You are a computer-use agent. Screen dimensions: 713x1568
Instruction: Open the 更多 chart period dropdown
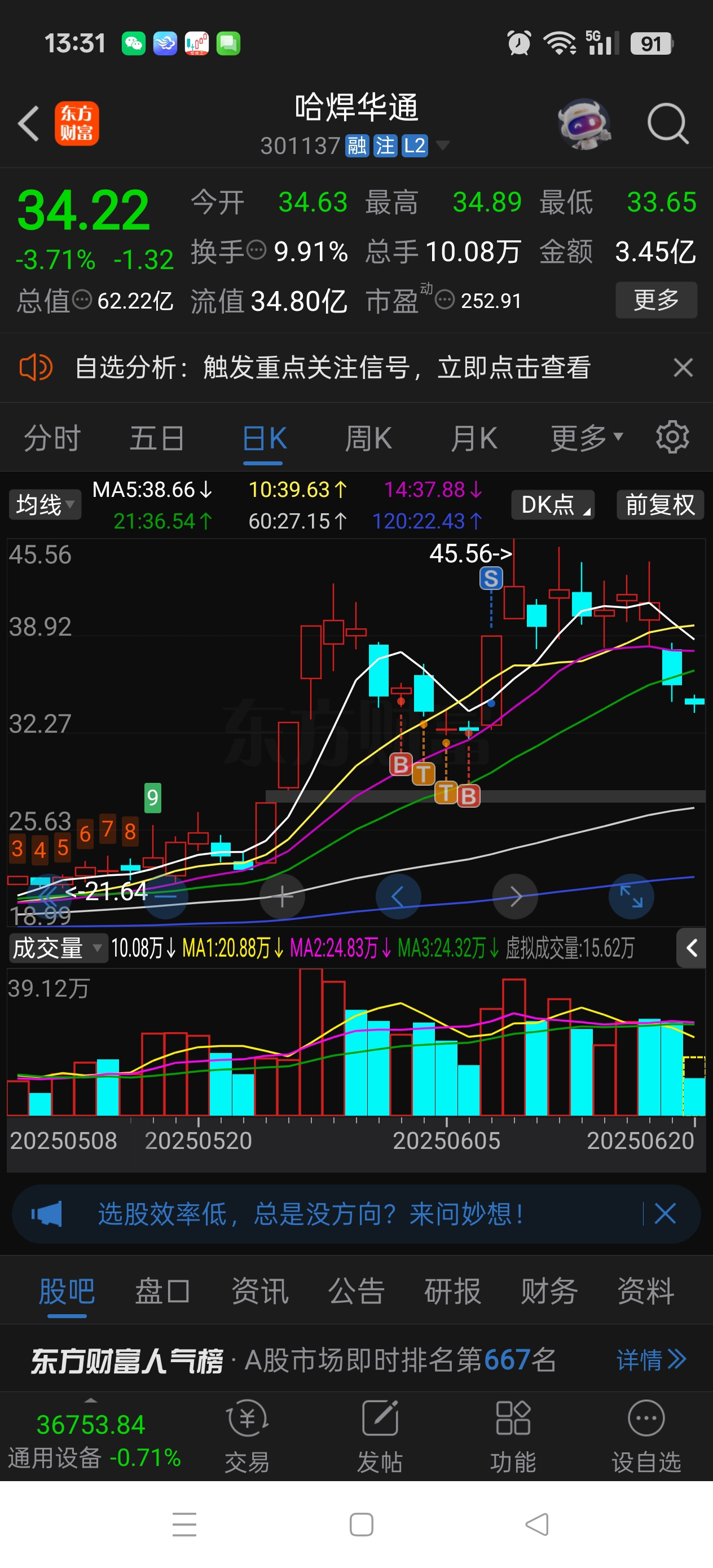[587, 438]
